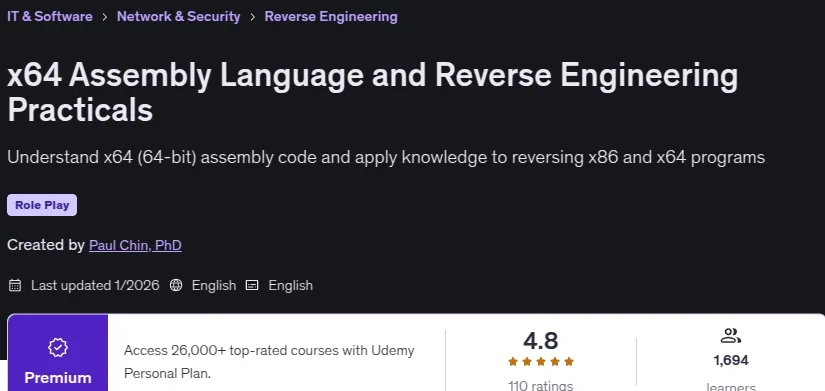This screenshot has height=391, width=825.
Task: Click the calendar icon beside Last updated
Action: (x=15, y=285)
